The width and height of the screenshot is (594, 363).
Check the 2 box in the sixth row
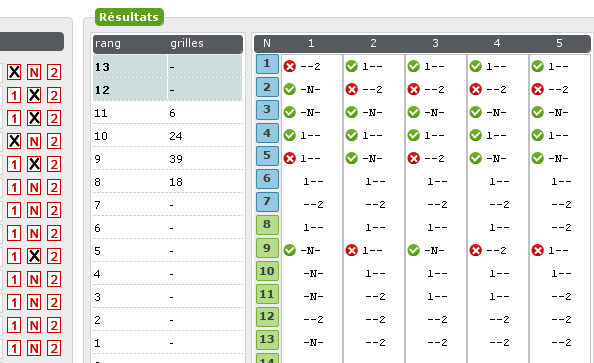pos(54,187)
